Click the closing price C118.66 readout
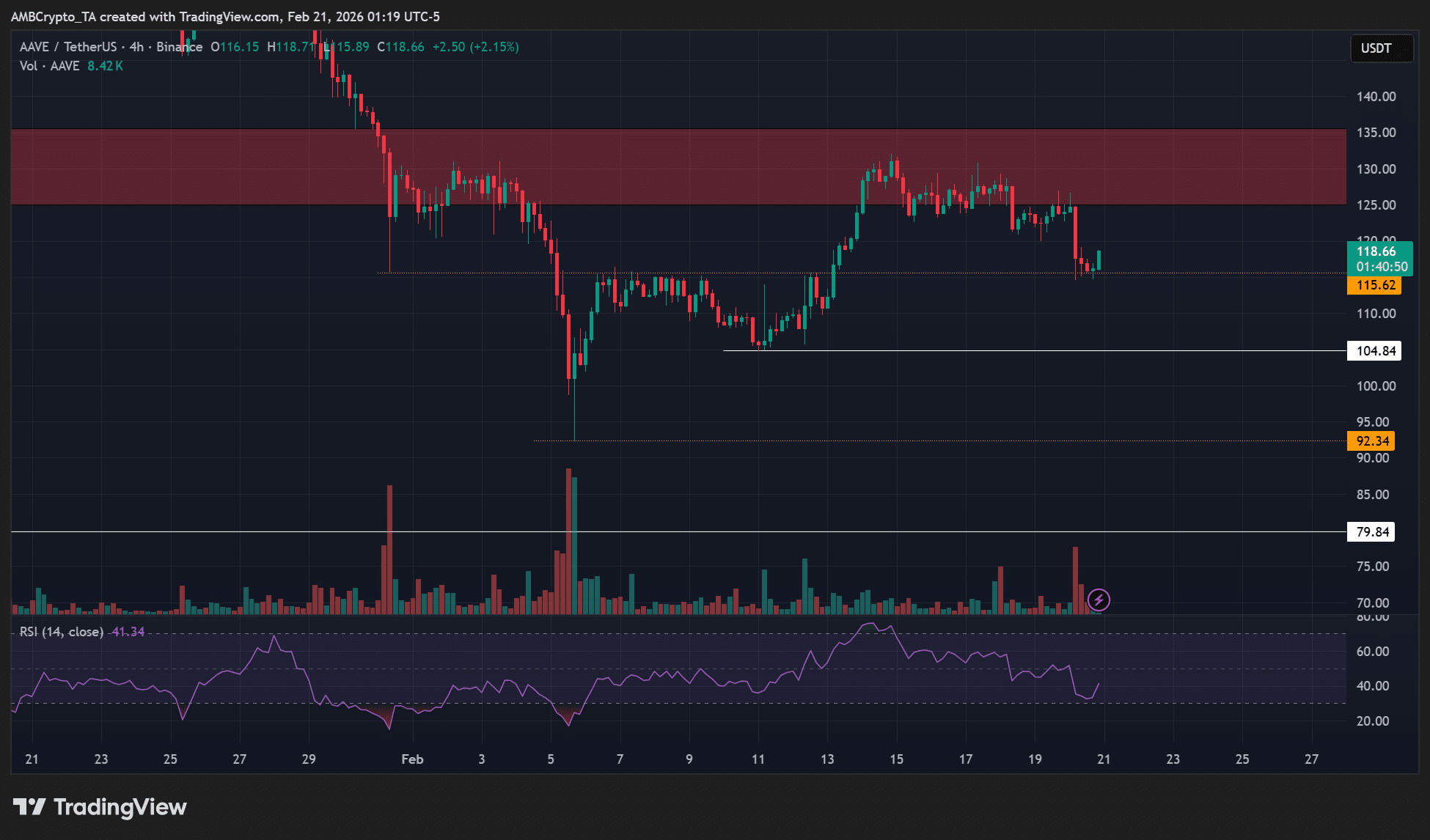 400,47
